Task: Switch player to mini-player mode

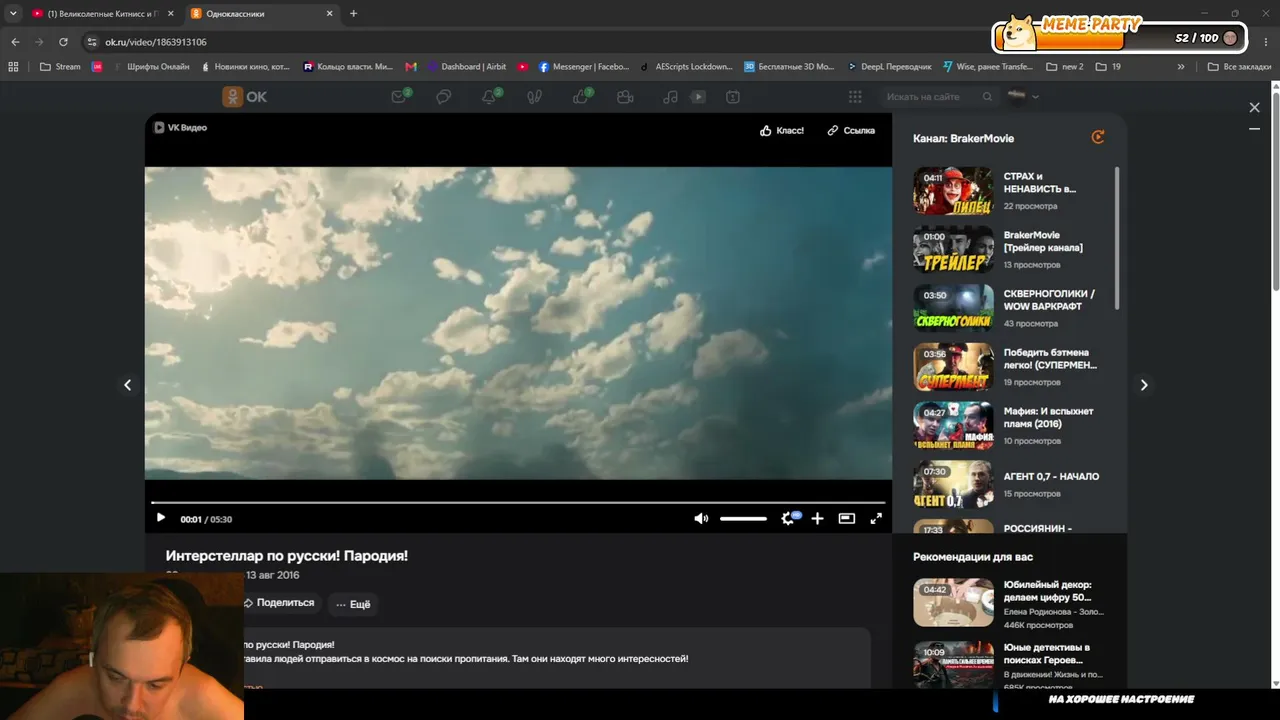Action: pos(847,518)
